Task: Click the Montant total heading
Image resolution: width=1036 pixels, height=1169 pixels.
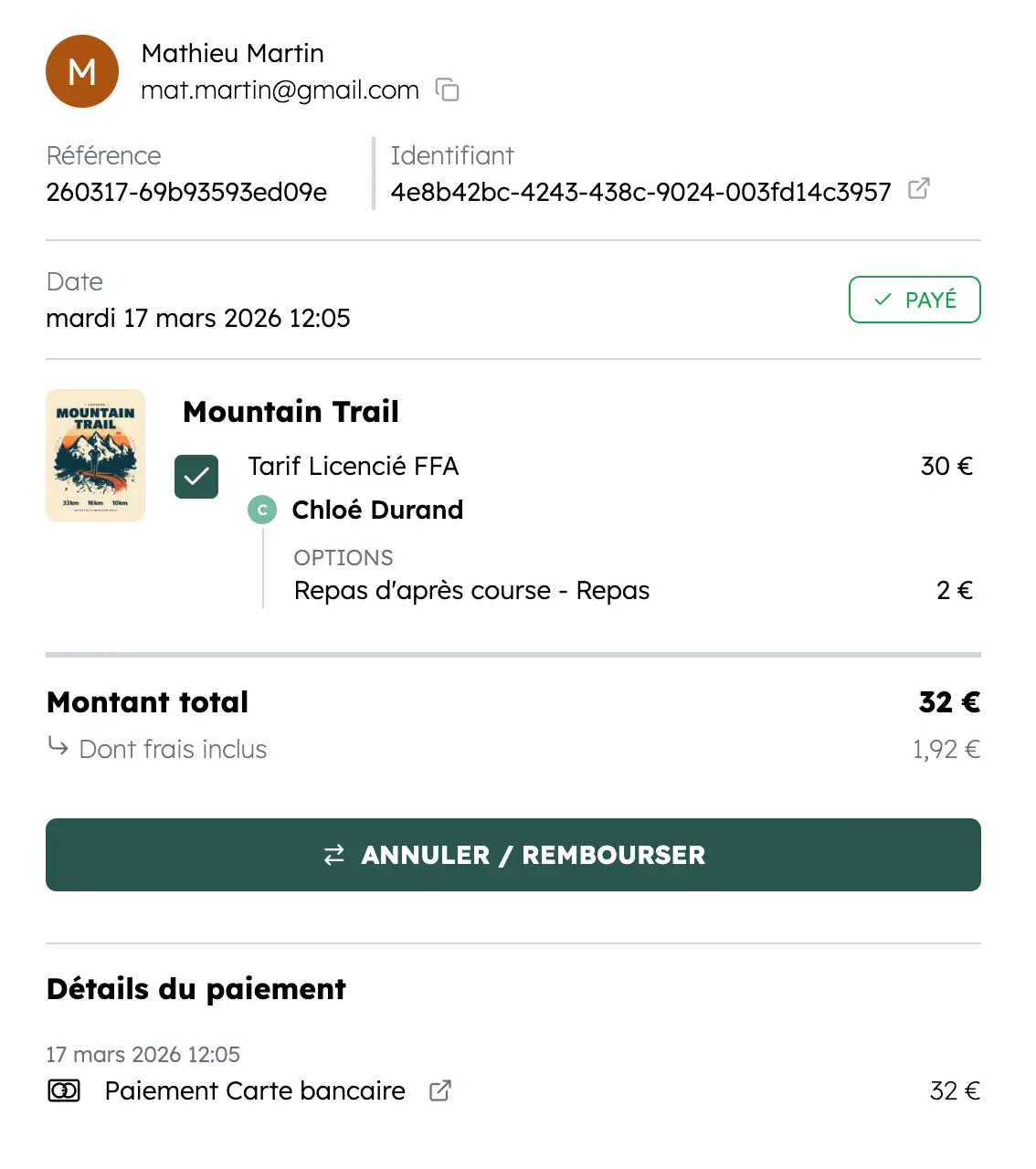Action: click(148, 701)
